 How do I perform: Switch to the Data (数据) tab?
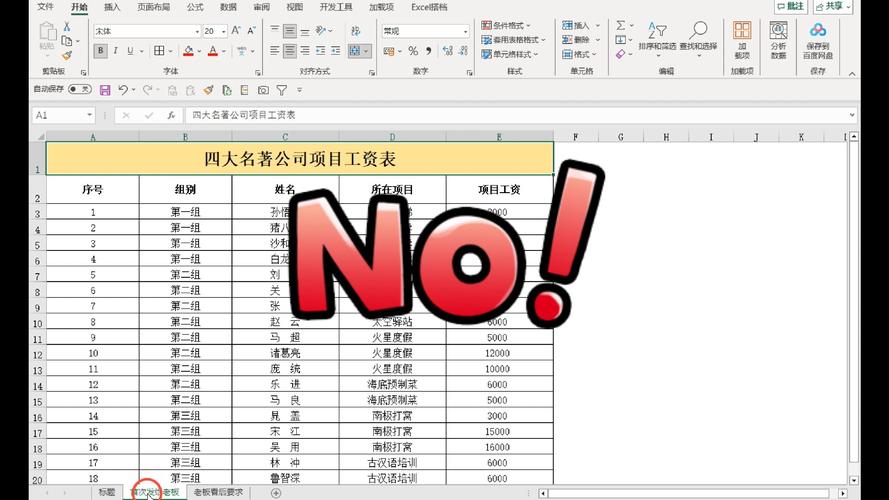tap(228, 7)
